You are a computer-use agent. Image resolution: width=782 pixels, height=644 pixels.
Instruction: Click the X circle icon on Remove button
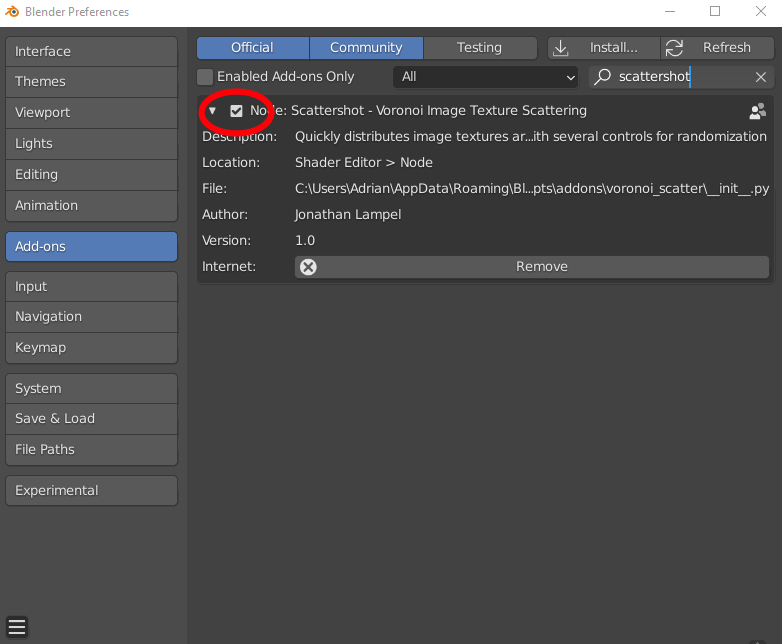coord(308,267)
